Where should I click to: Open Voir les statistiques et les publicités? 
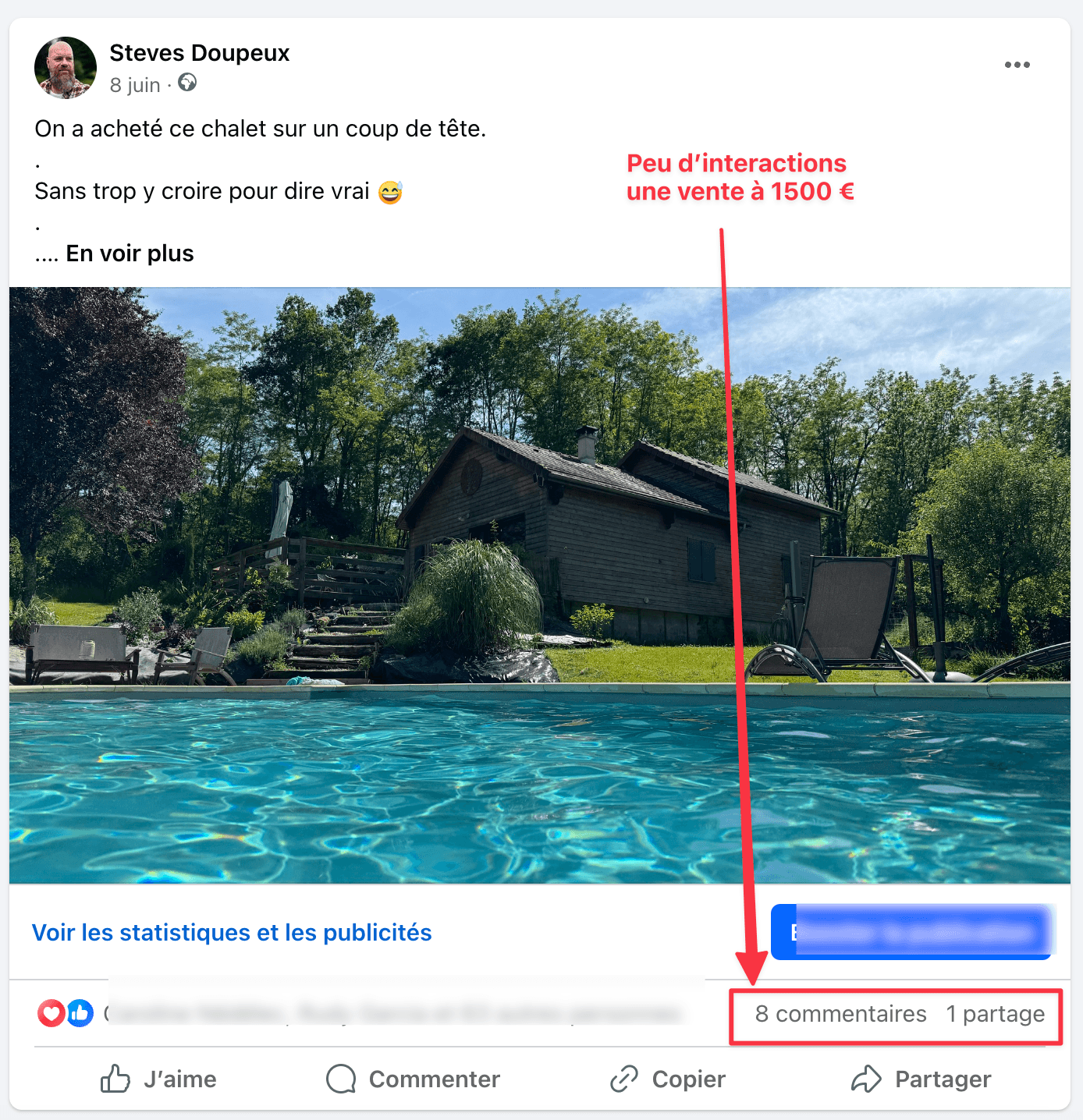point(232,933)
